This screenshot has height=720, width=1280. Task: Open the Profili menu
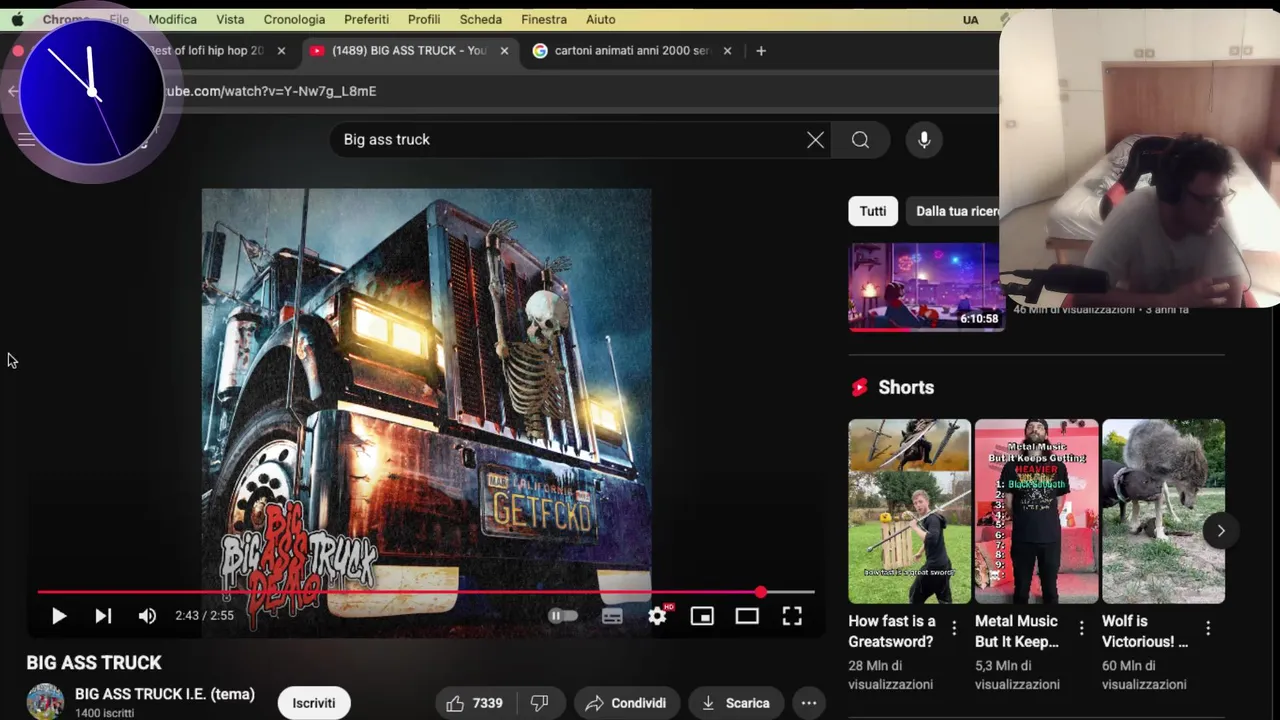[424, 19]
